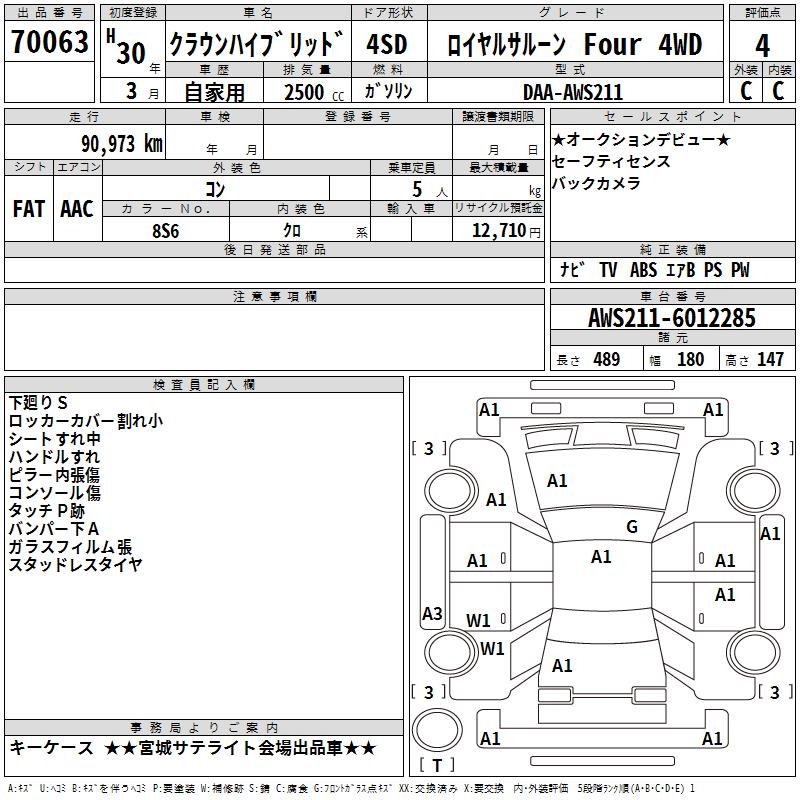Image resolution: width=800 pixels, height=800 pixels.
Task: Click the chassis number AWS211-6012285
Action: point(672,318)
